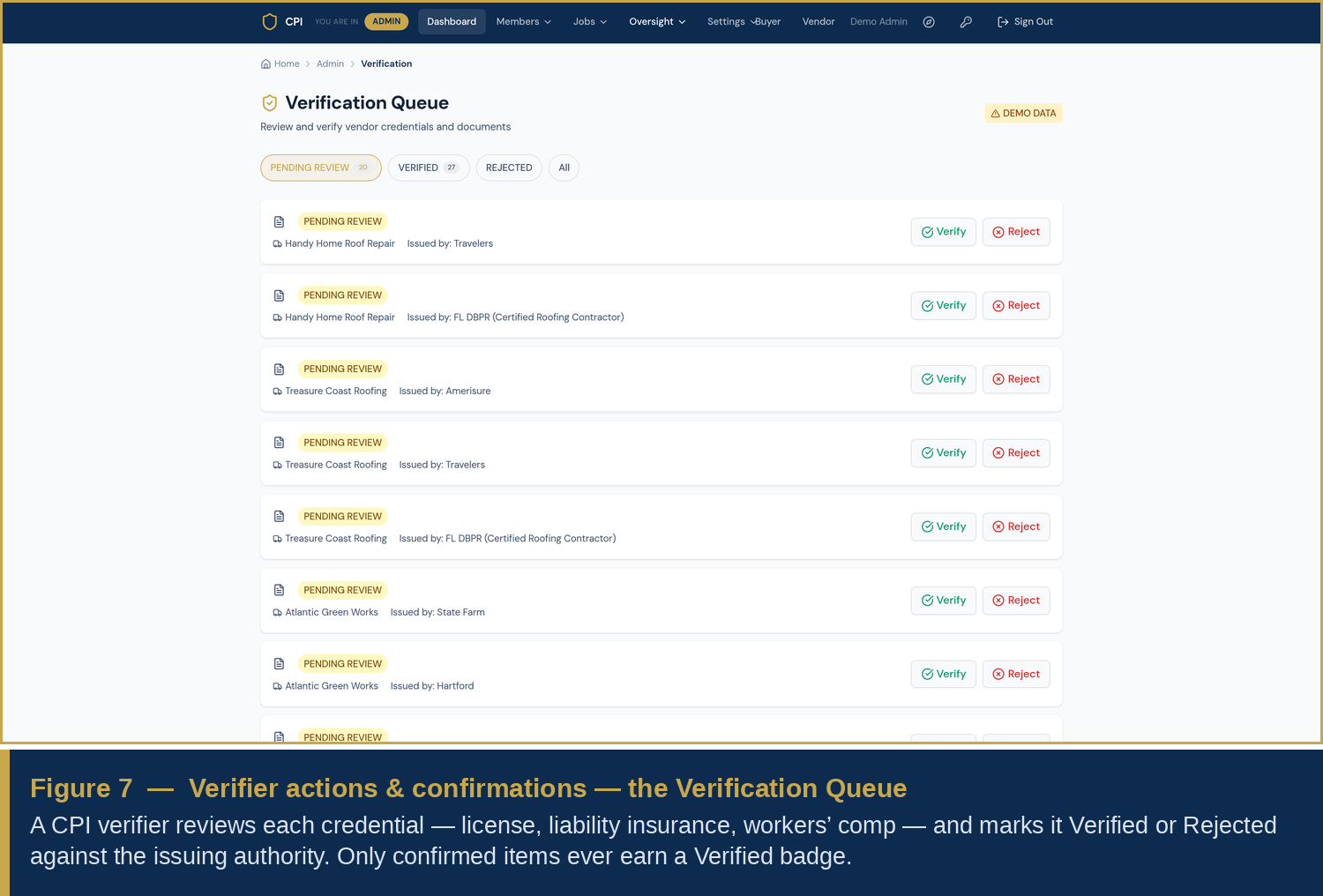Switch to Vendor view in navbar

[x=818, y=22]
